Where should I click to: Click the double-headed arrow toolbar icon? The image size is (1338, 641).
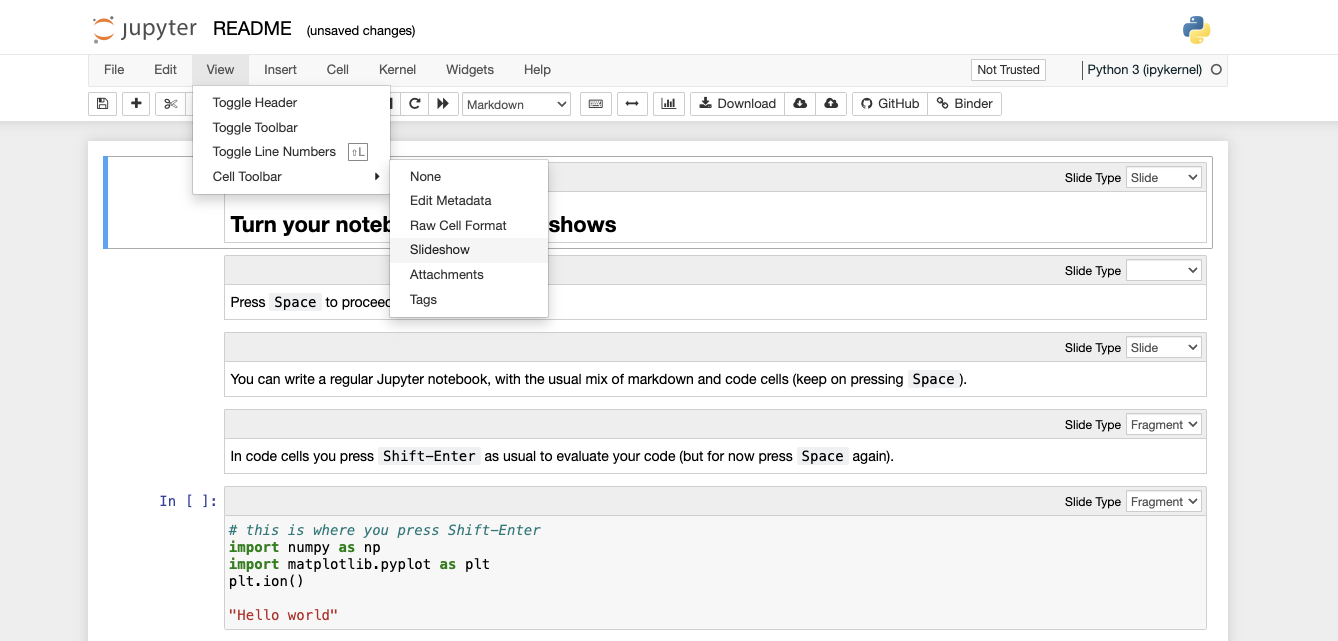pyautogui.click(x=631, y=104)
